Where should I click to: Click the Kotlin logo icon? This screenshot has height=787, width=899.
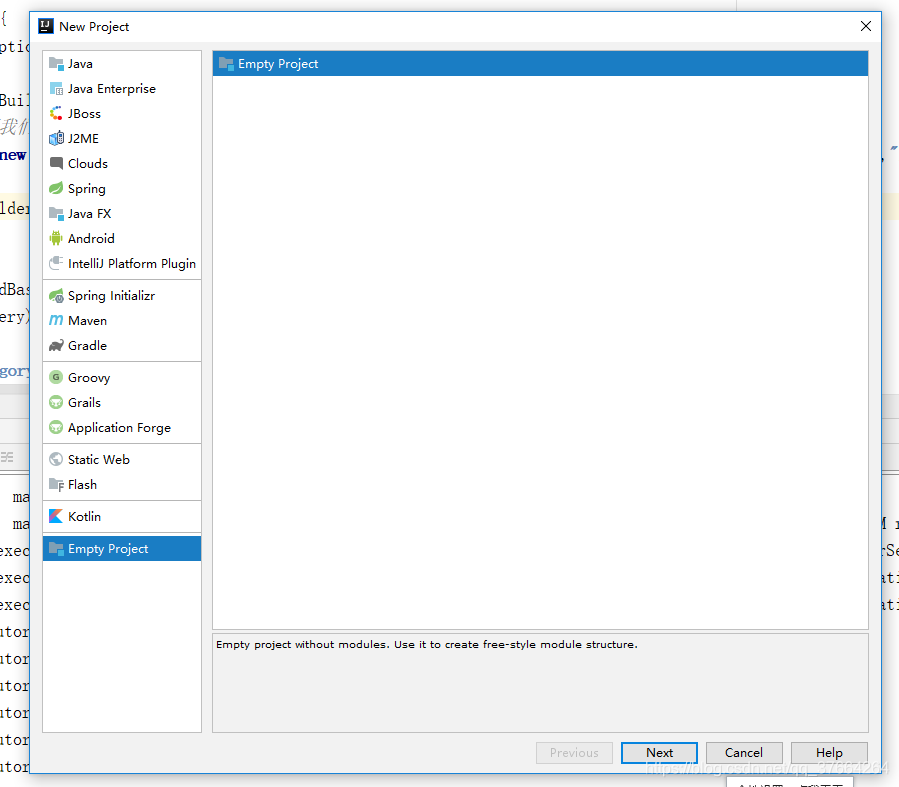(56, 516)
